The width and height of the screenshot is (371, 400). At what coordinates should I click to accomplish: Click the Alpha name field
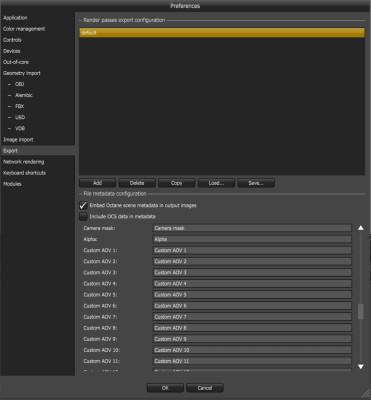coord(252,239)
